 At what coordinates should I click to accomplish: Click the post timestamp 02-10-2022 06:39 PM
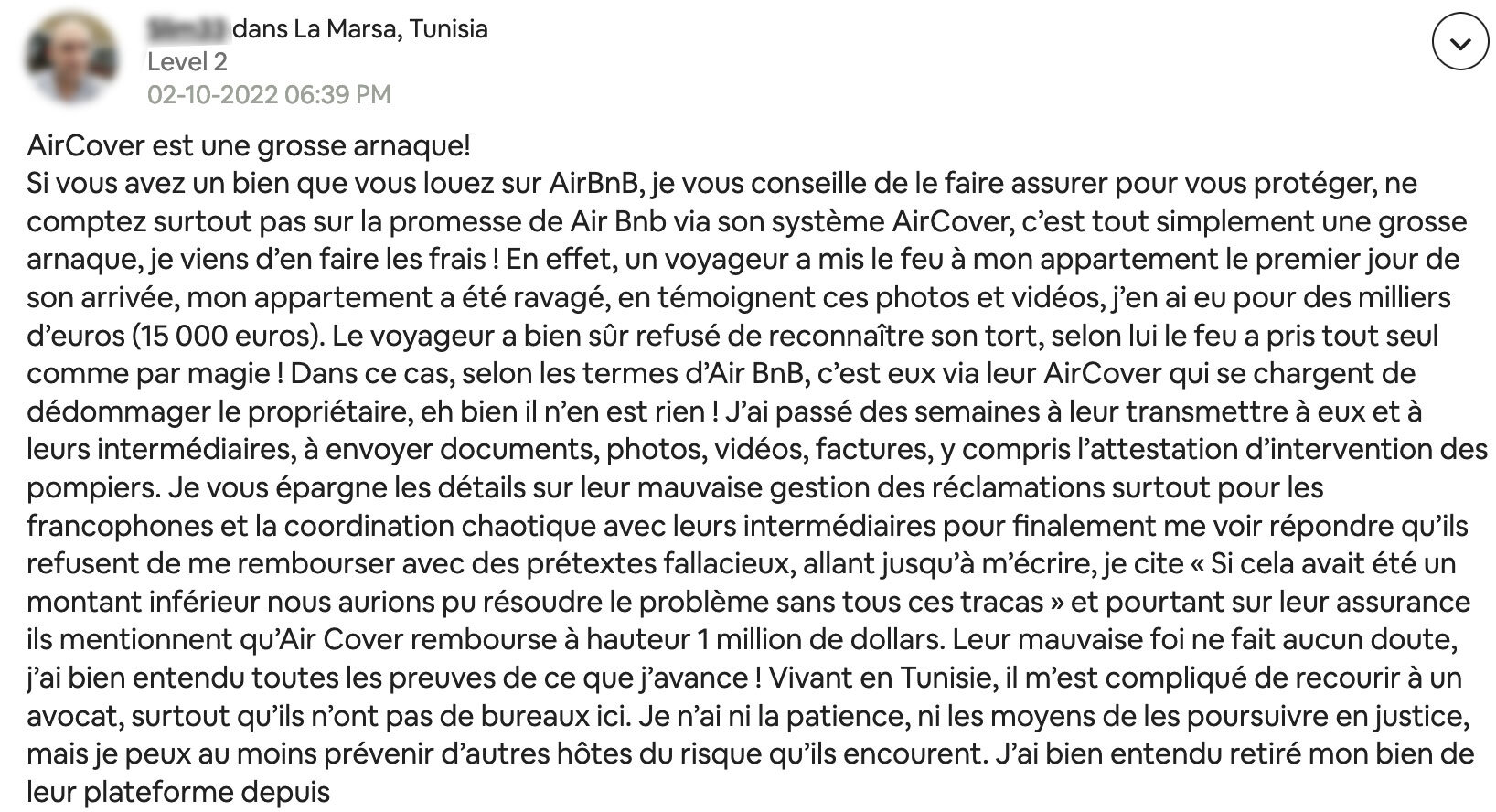pyautogui.click(x=269, y=94)
